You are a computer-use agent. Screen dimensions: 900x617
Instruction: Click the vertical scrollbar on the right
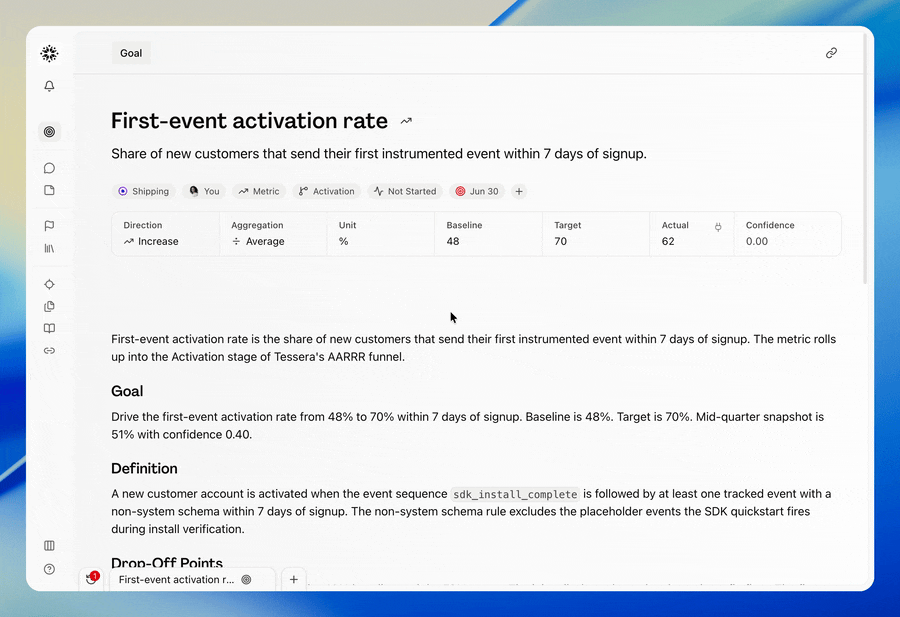point(866,158)
